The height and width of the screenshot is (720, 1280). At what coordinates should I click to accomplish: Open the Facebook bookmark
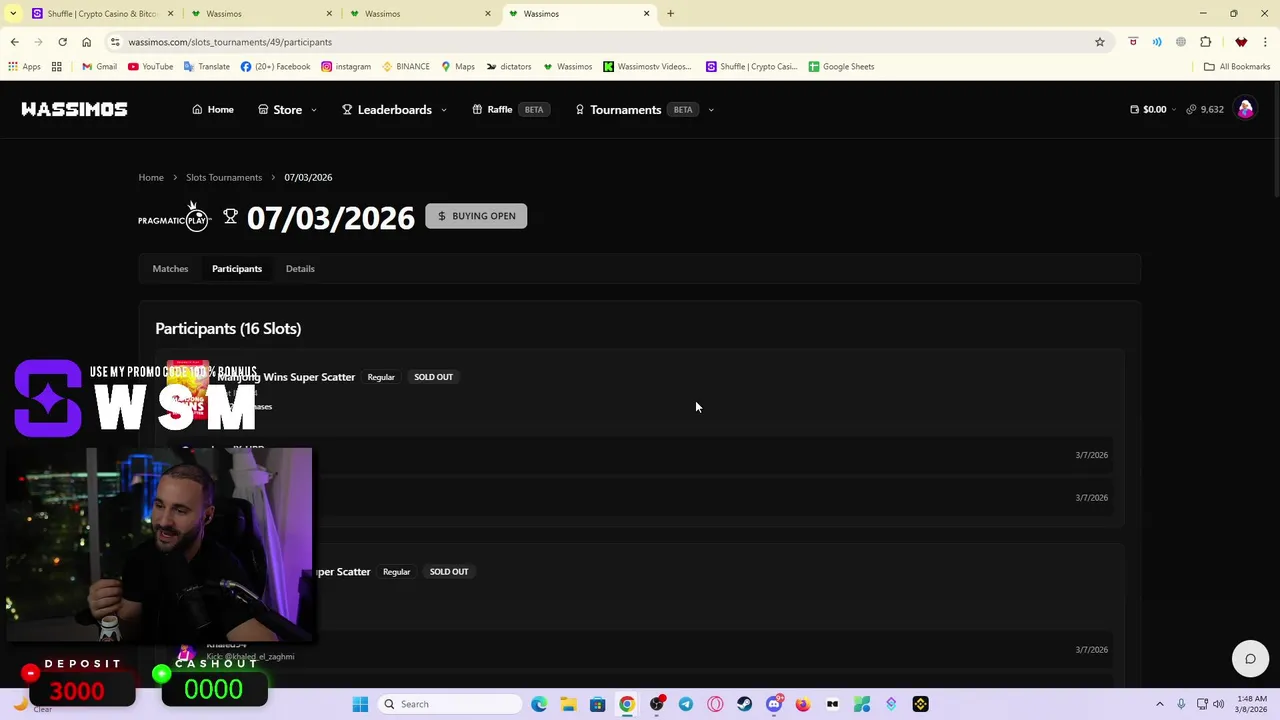[275, 67]
